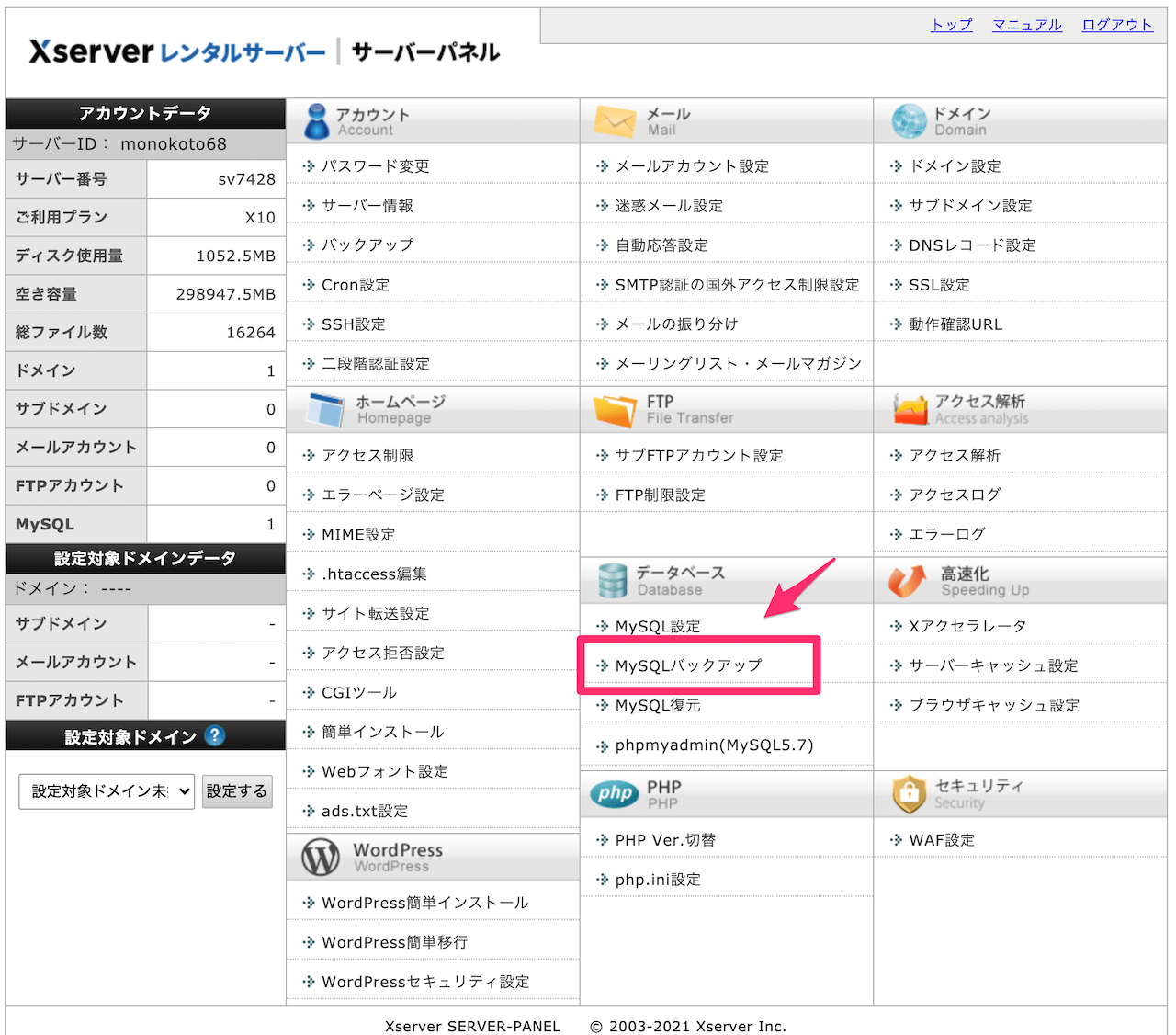Open MySQLバックアップ
This screenshot has width=1176, height=1035.
pos(689,665)
